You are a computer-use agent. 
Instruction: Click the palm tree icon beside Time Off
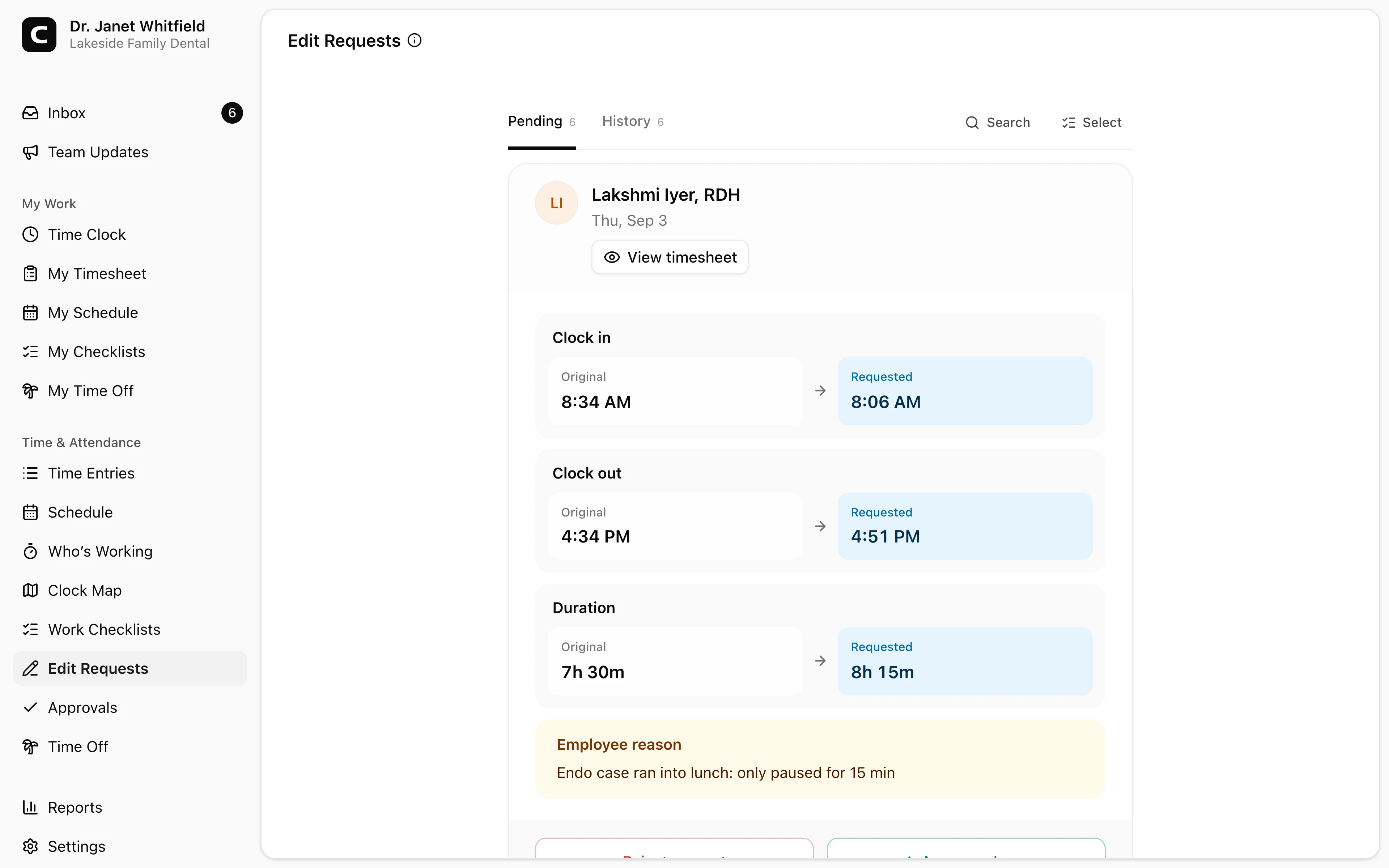[x=30, y=747]
